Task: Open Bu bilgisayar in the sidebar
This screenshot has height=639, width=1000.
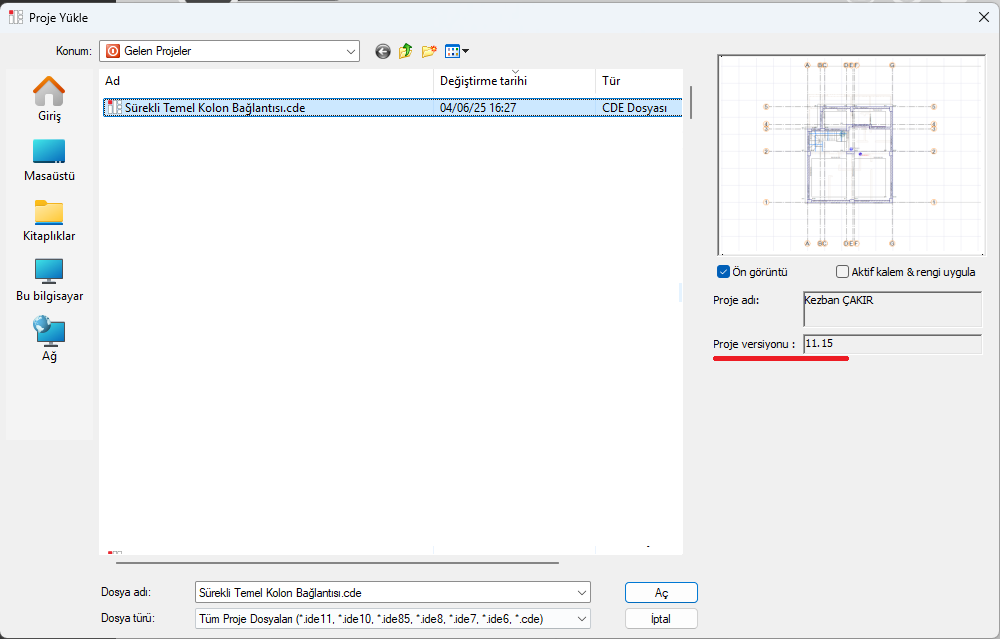Action: click(49, 281)
